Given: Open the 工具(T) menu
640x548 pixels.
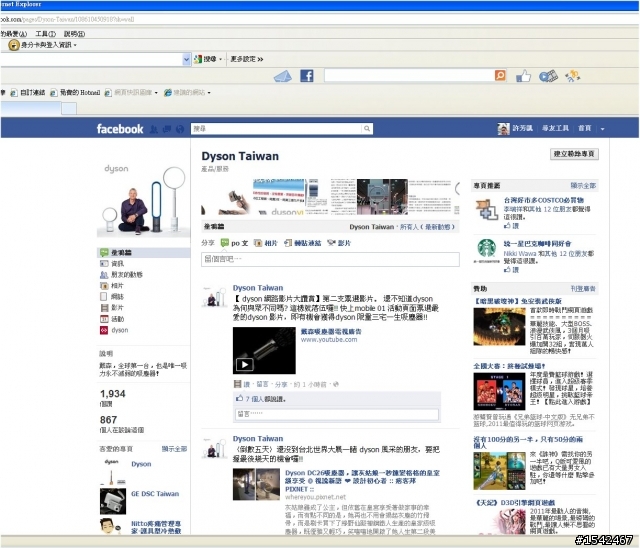Looking at the screenshot, I should [45, 34].
